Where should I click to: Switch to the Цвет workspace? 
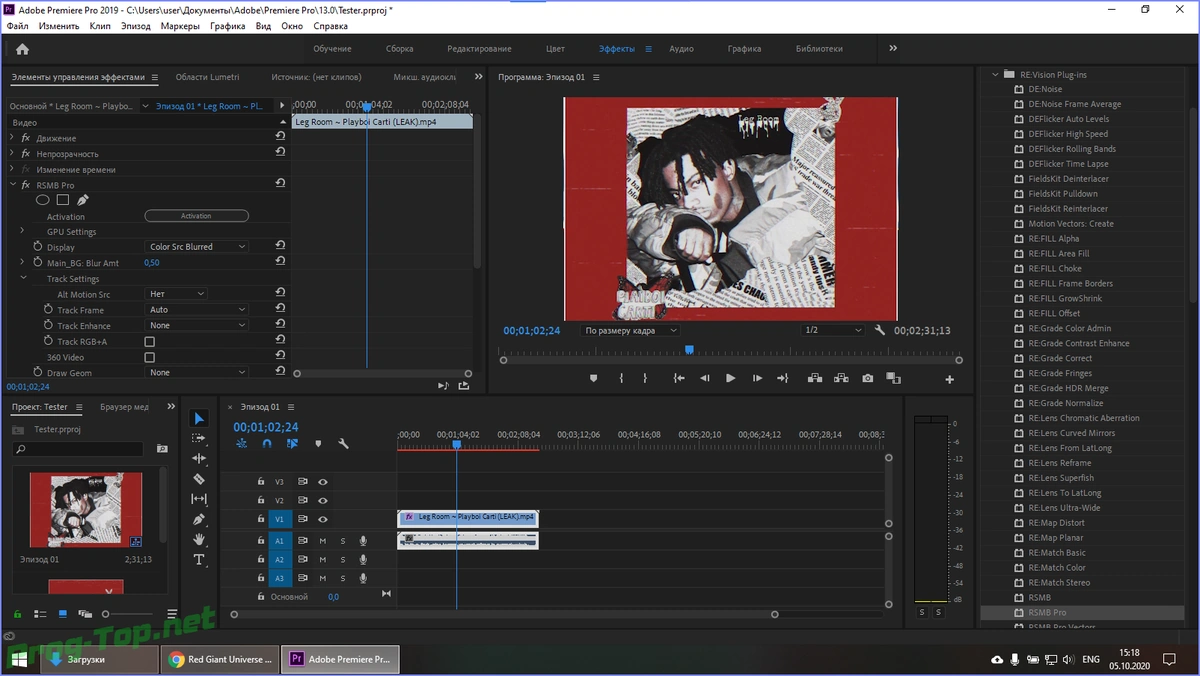(555, 48)
